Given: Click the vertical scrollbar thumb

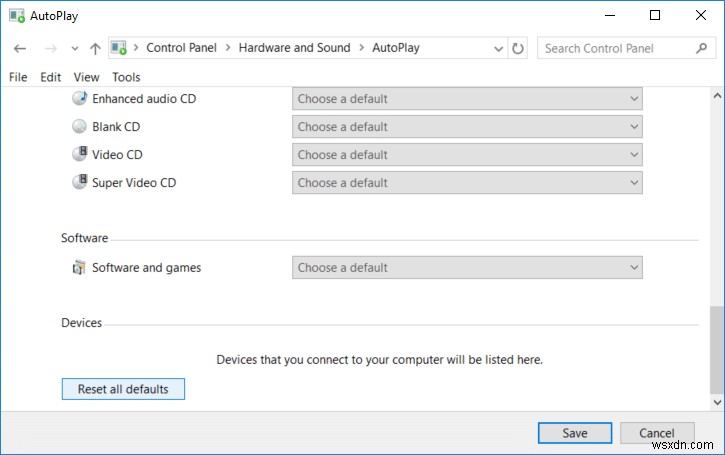Looking at the screenshot, I should [x=715, y=350].
